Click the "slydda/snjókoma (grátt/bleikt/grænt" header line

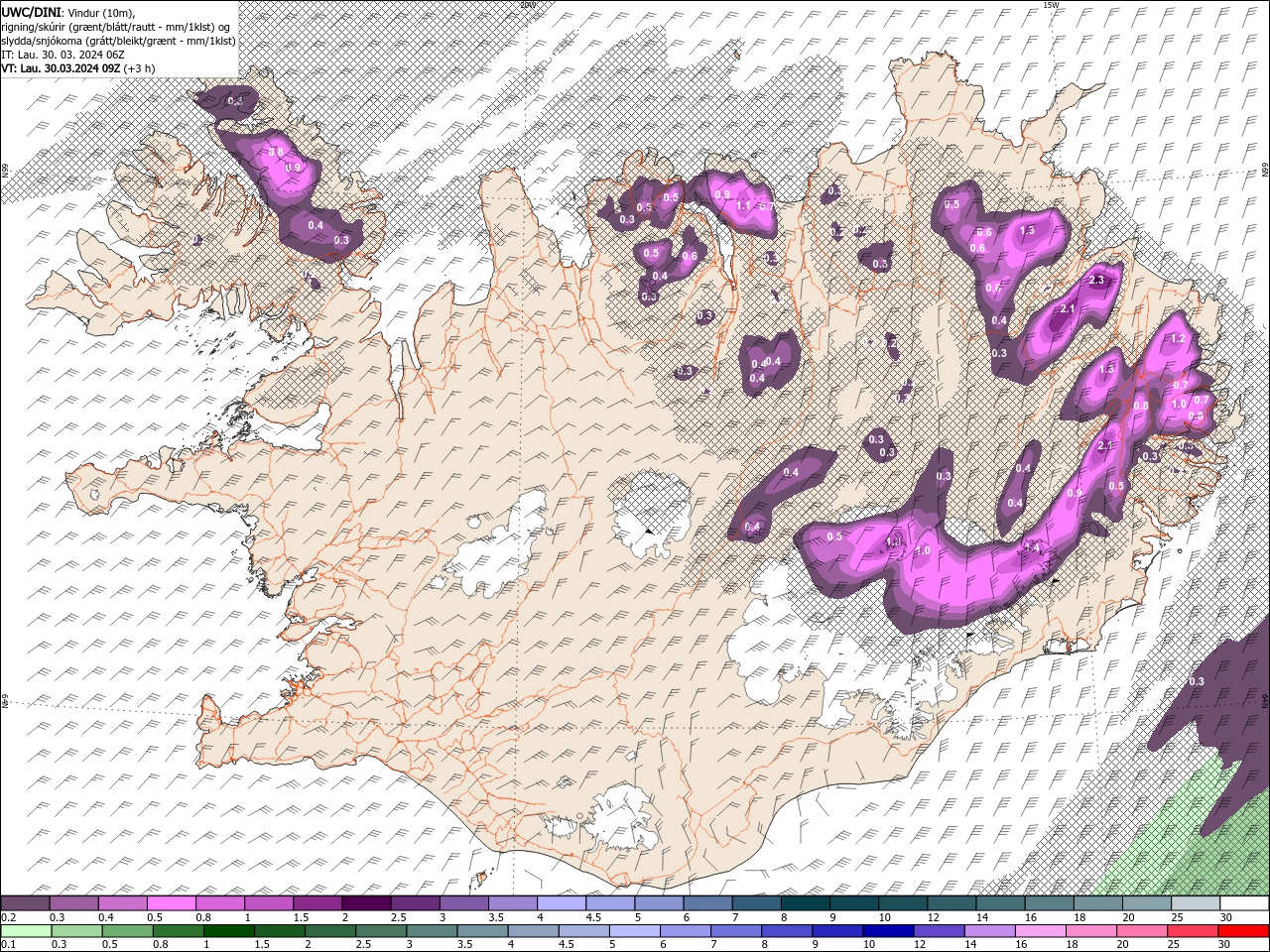[118, 41]
